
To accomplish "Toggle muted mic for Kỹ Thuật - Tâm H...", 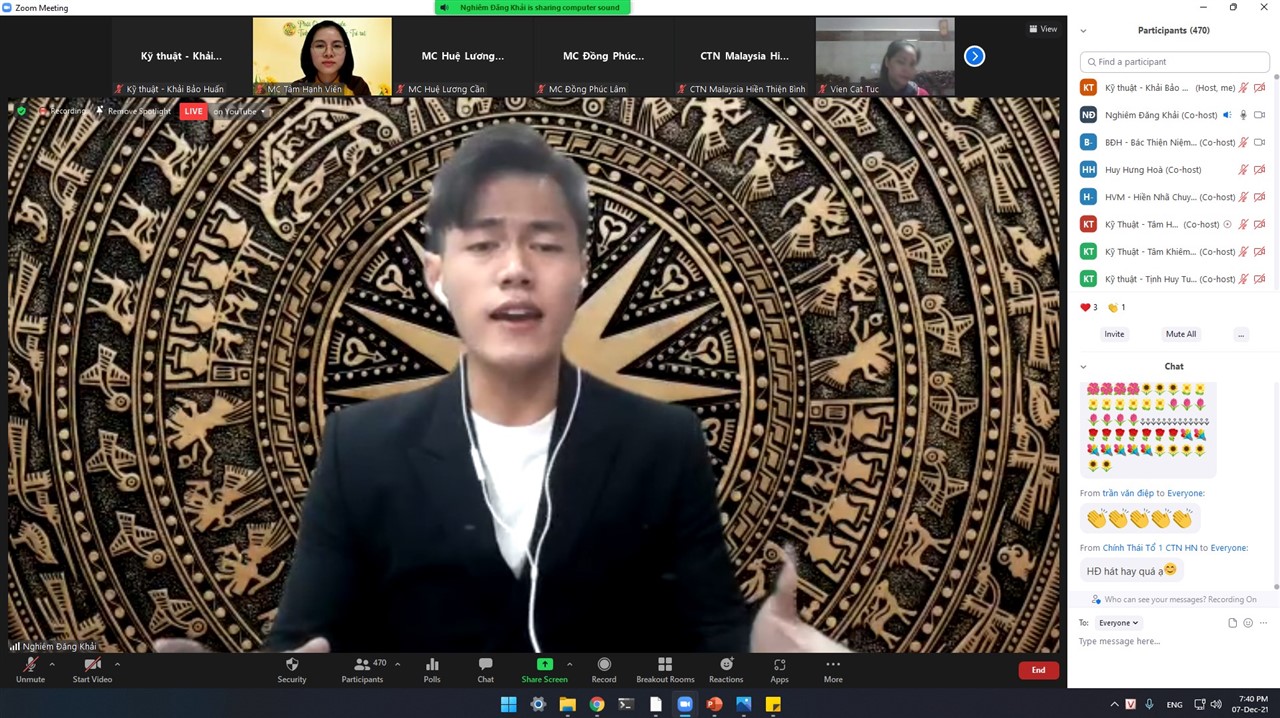I will (x=1244, y=224).
